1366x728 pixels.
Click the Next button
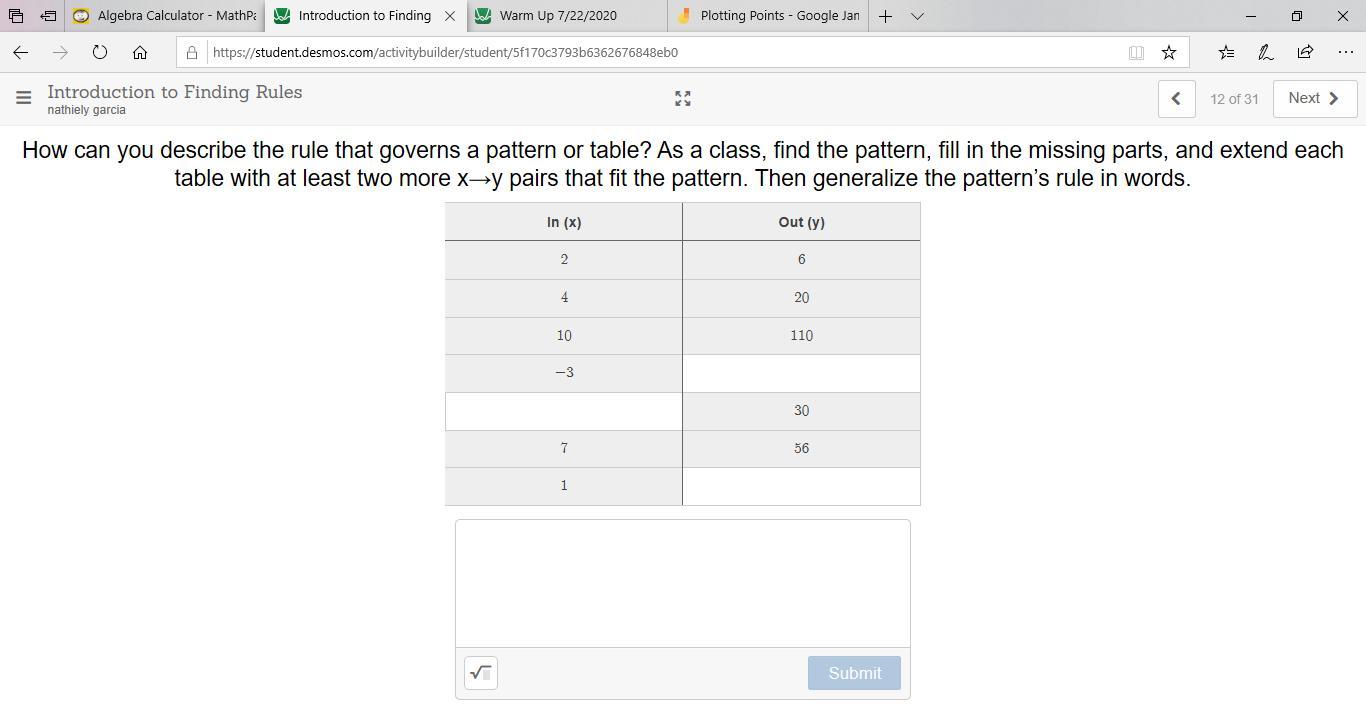[x=1314, y=98]
